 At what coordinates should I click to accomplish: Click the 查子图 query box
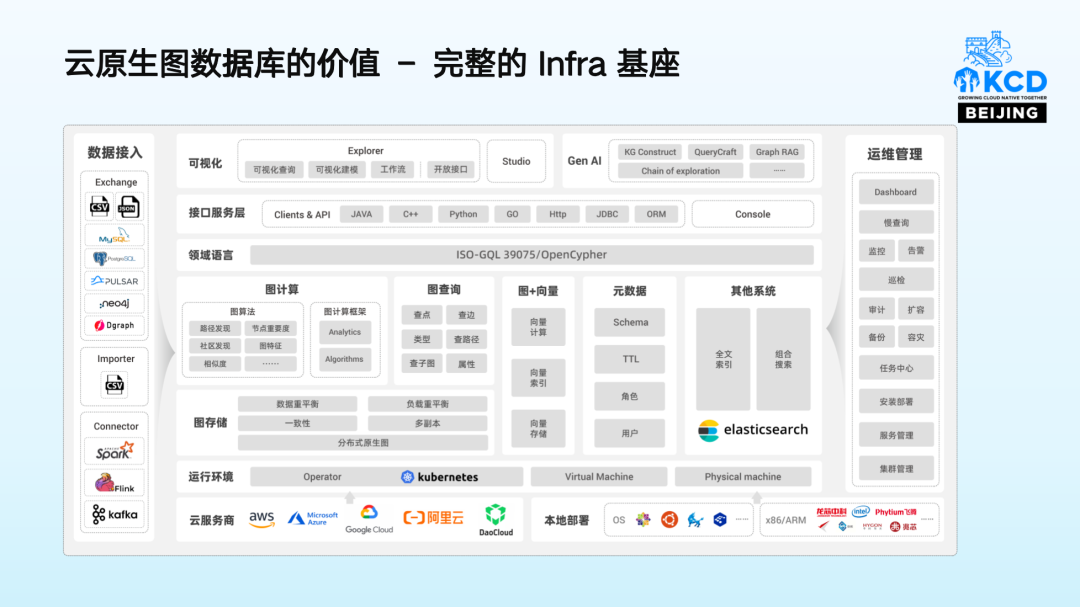point(422,364)
